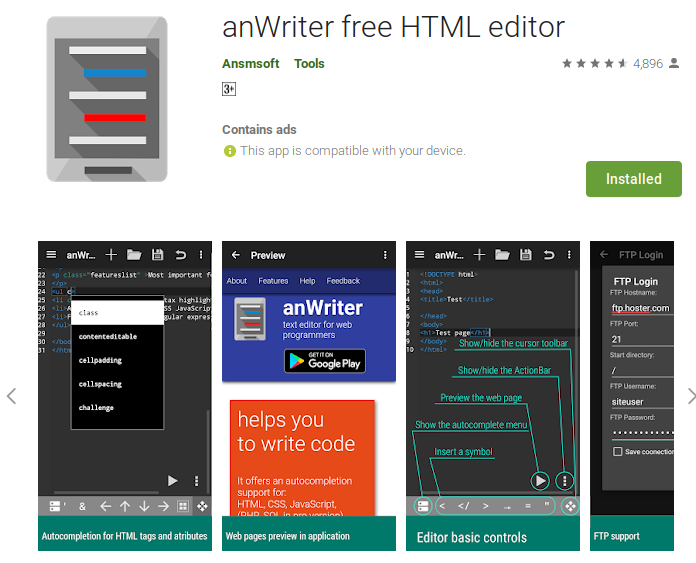Click play preview icon in first screenshot
Screen dimensions: 696x563
pyautogui.click(x=172, y=480)
